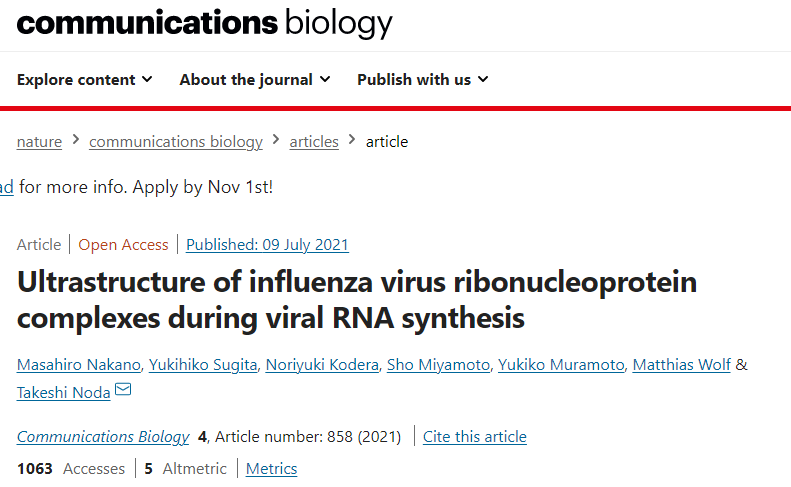The width and height of the screenshot is (791, 487).
Task: Open author Masahiro Nakano's details
Action: 79,365
